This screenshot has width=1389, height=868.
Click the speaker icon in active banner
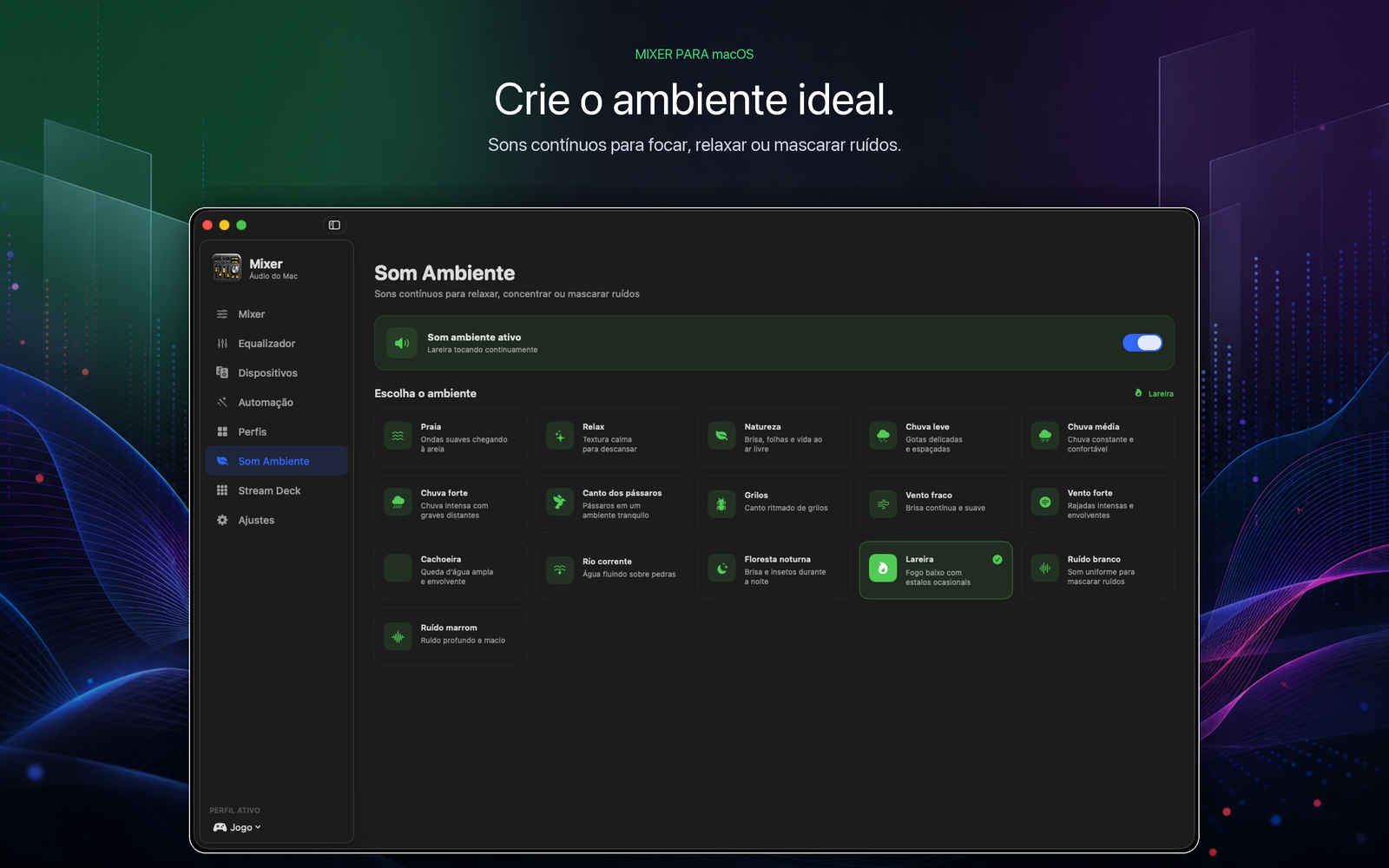[x=401, y=343]
